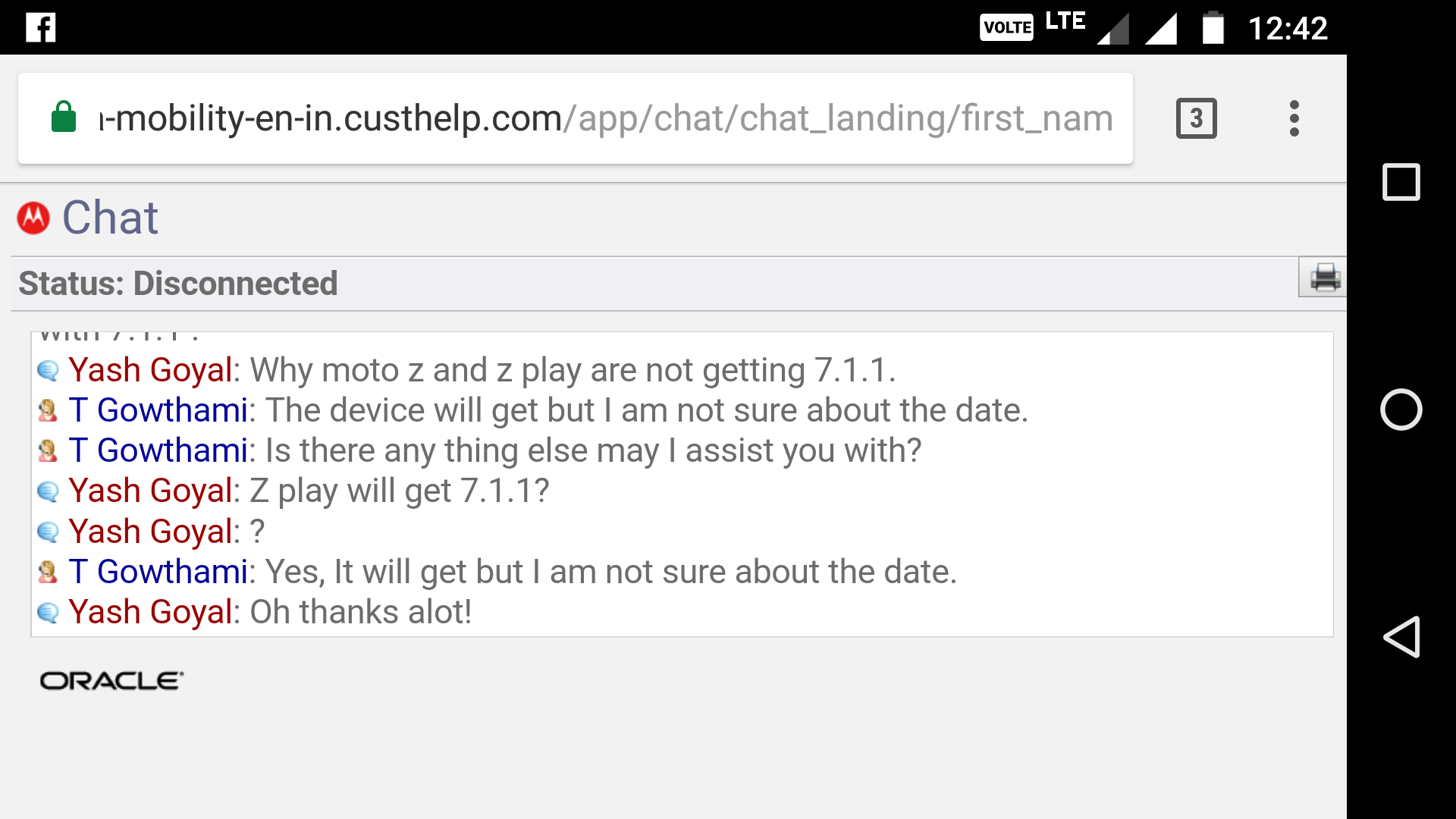Click the Android home circle button

point(1401,409)
